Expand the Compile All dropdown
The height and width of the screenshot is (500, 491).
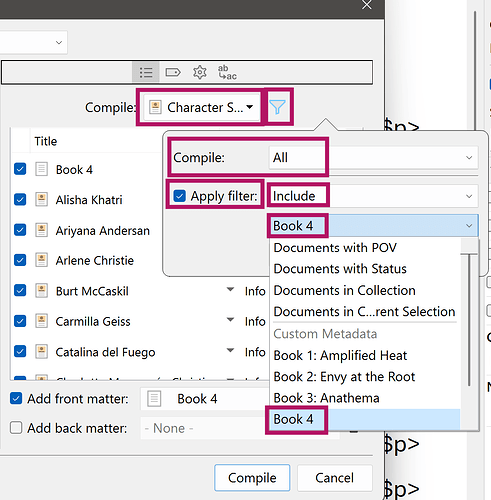tap(373, 158)
